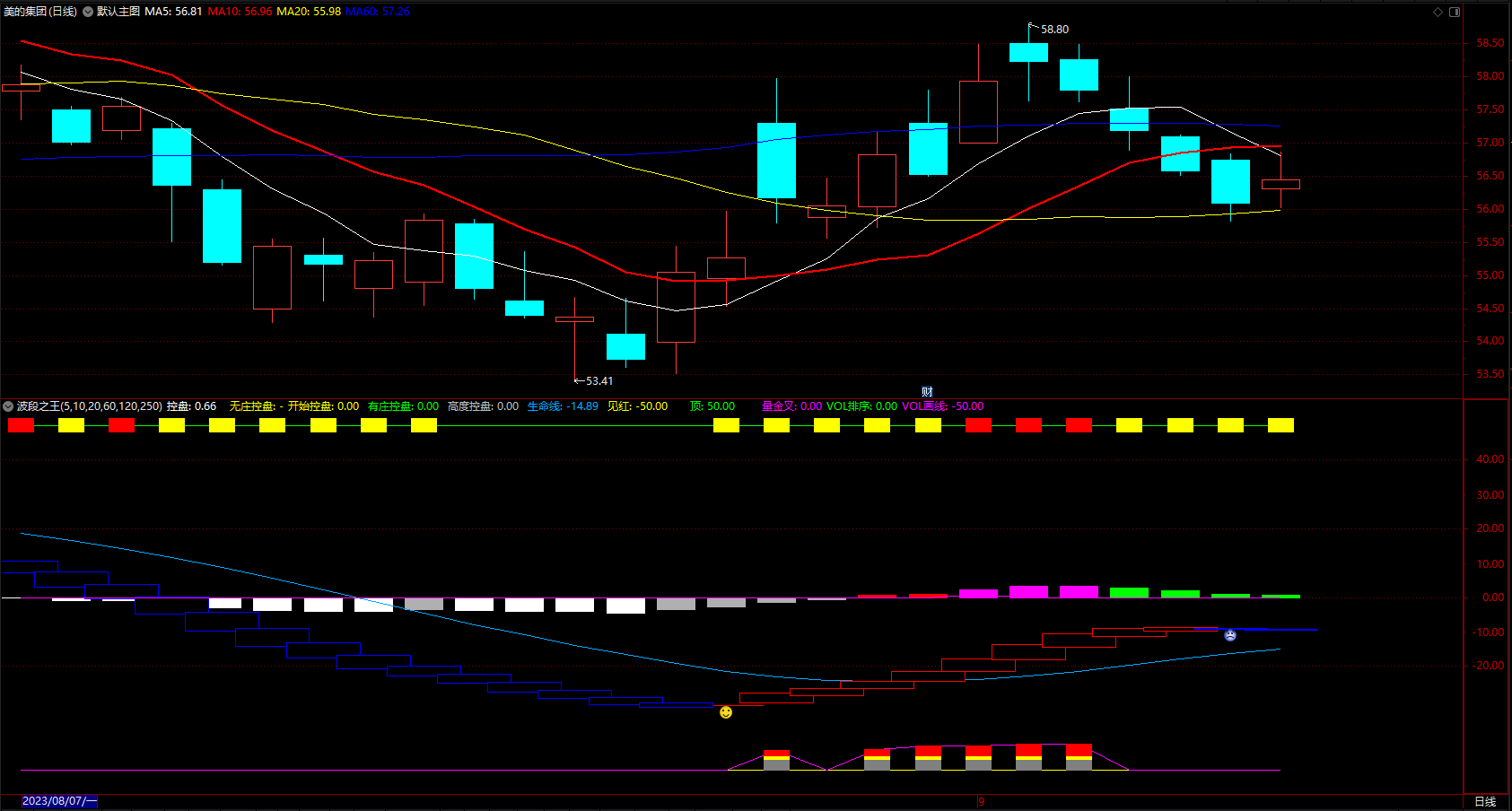Click the 量金叉: 0.00 value
This screenshot has width=1512, height=811.
click(x=791, y=406)
